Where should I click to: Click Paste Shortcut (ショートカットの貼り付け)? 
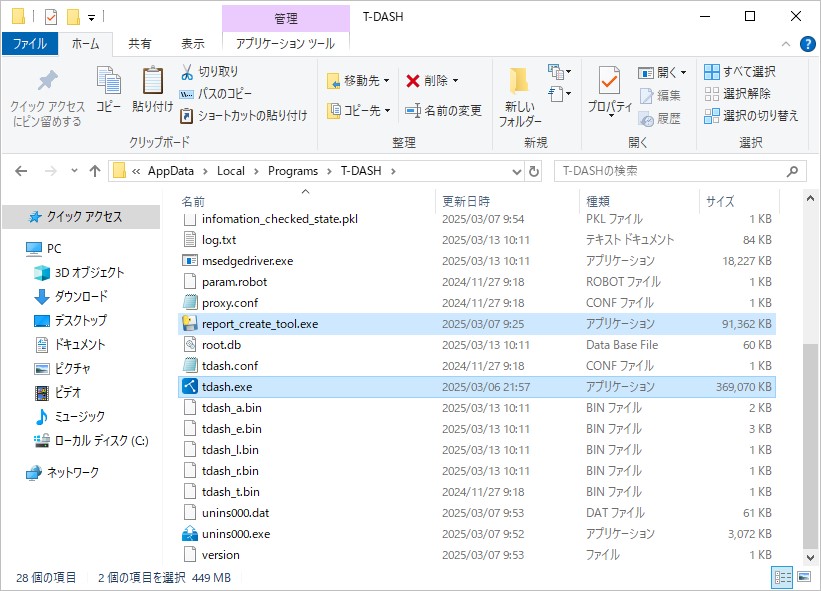[243, 115]
